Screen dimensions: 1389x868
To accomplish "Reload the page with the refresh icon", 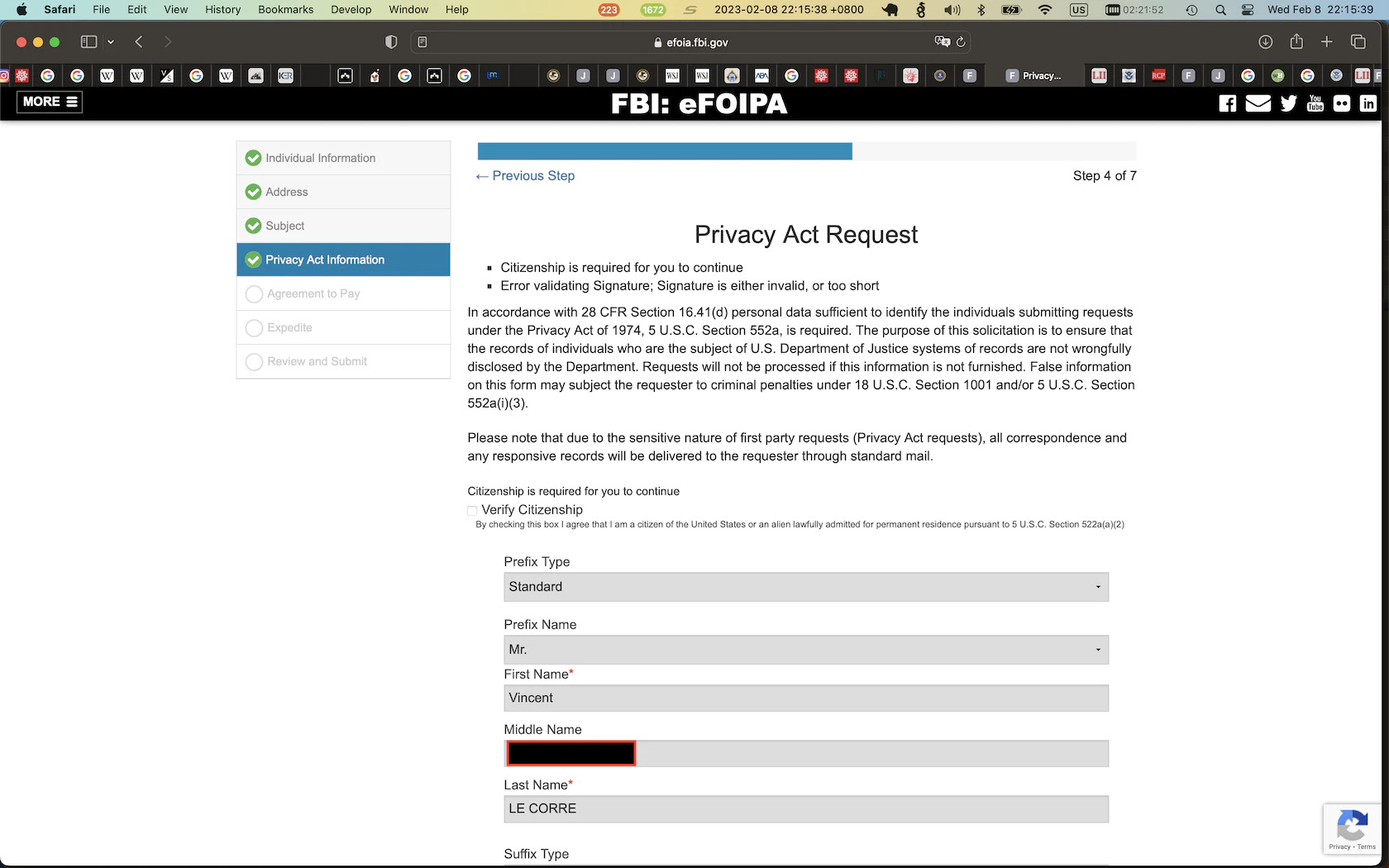I will [961, 42].
